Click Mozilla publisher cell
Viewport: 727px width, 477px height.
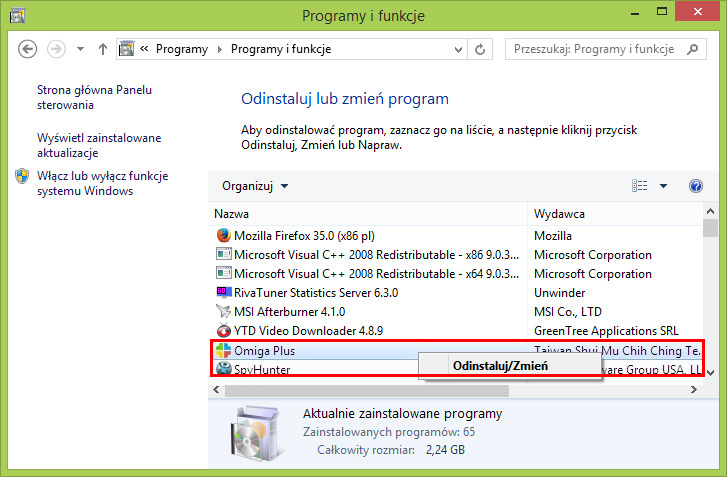553,235
